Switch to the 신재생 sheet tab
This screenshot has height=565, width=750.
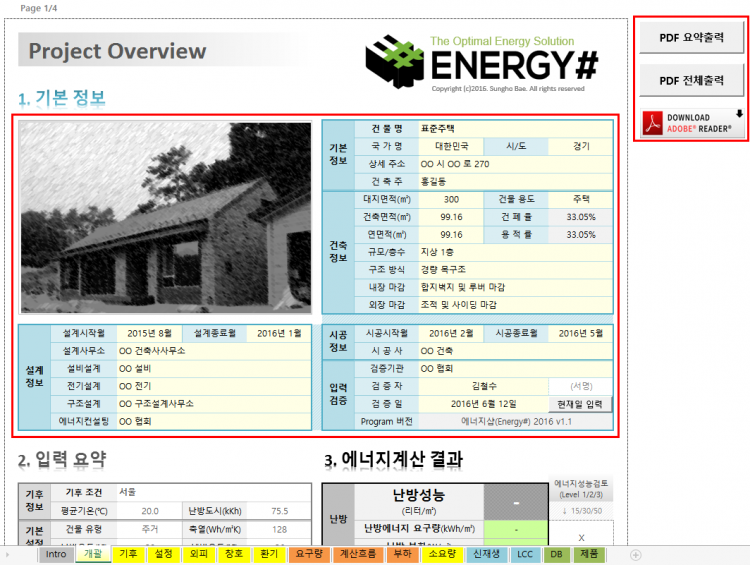point(487,554)
